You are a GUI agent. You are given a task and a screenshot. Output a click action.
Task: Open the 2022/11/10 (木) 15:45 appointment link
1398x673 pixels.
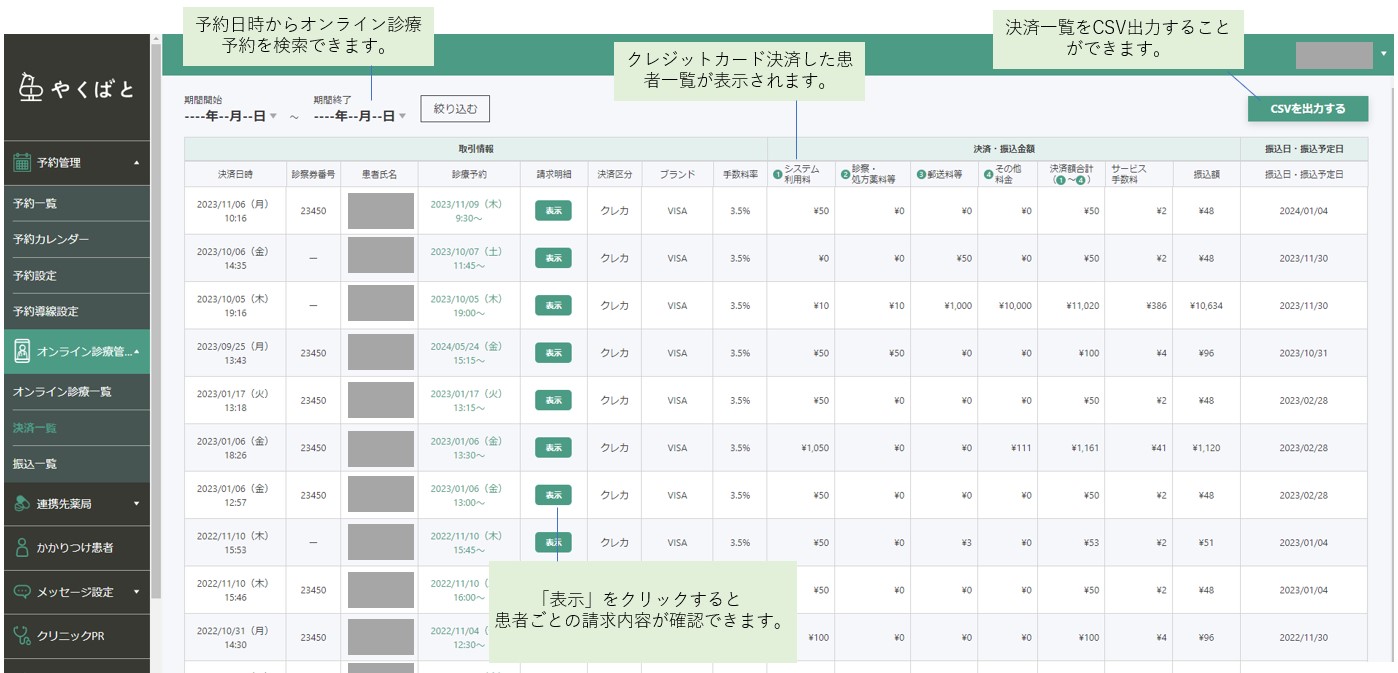pos(468,542)
